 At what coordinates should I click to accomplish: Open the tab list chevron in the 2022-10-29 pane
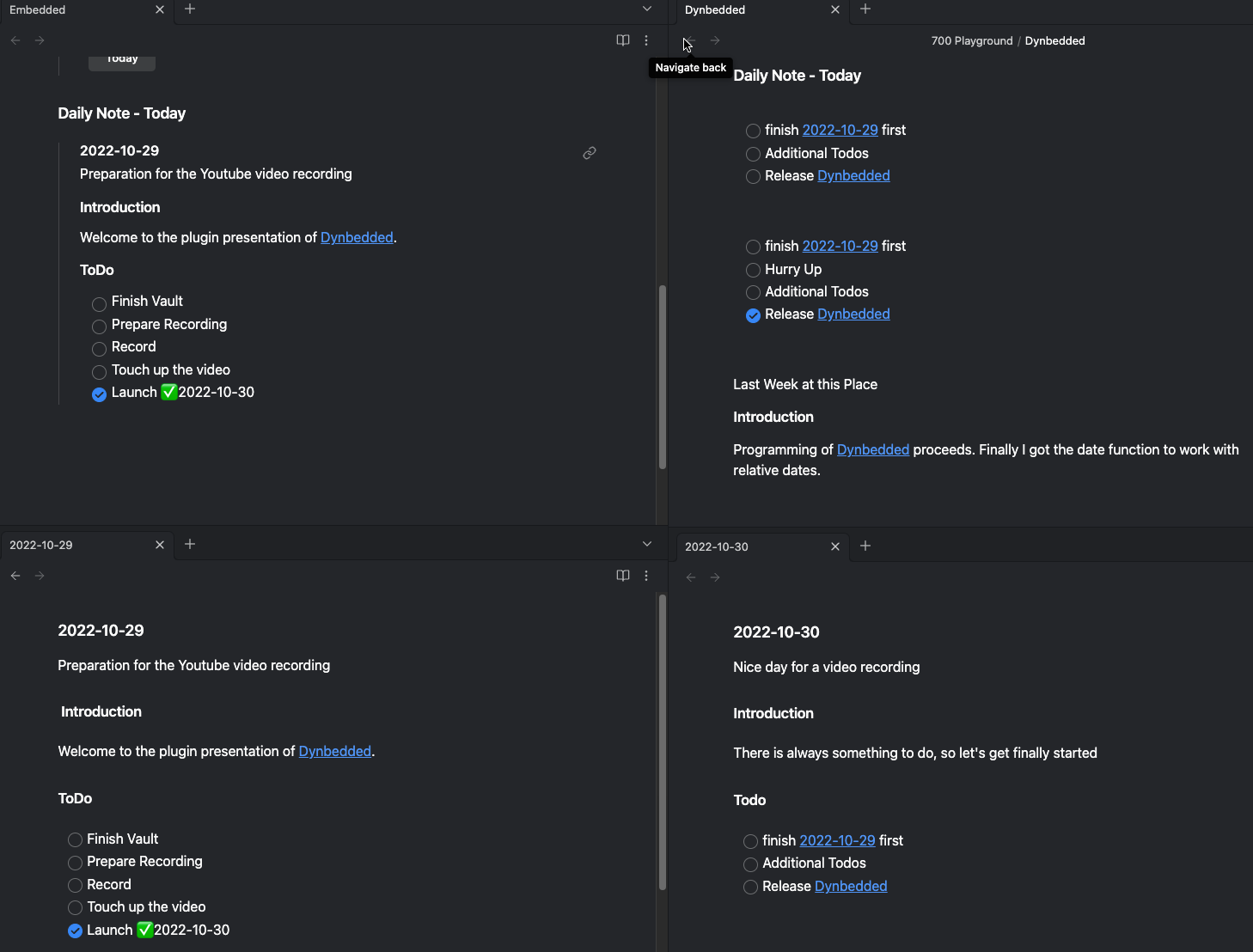pos(647,544)
